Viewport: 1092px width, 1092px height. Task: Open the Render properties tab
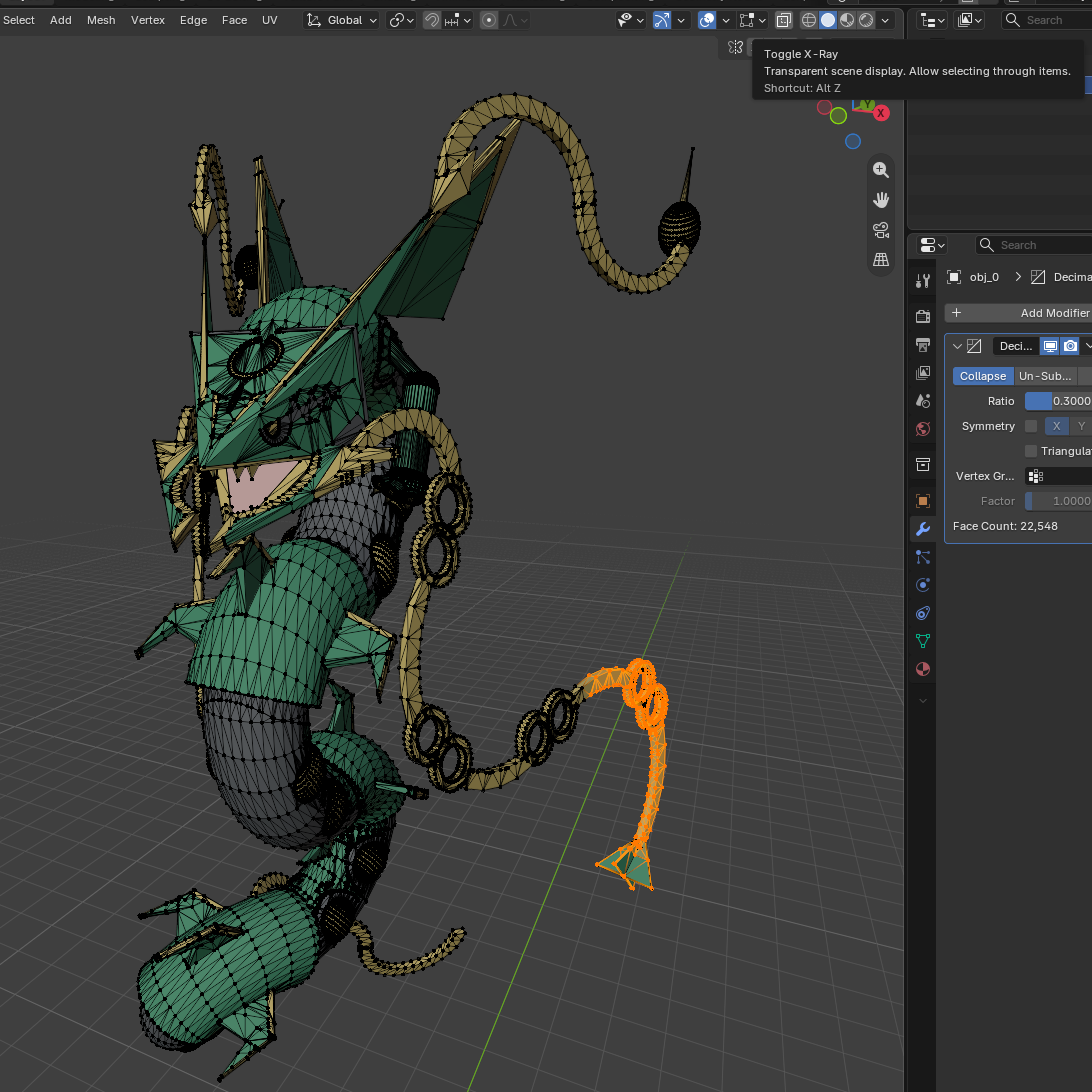(923, 317)
